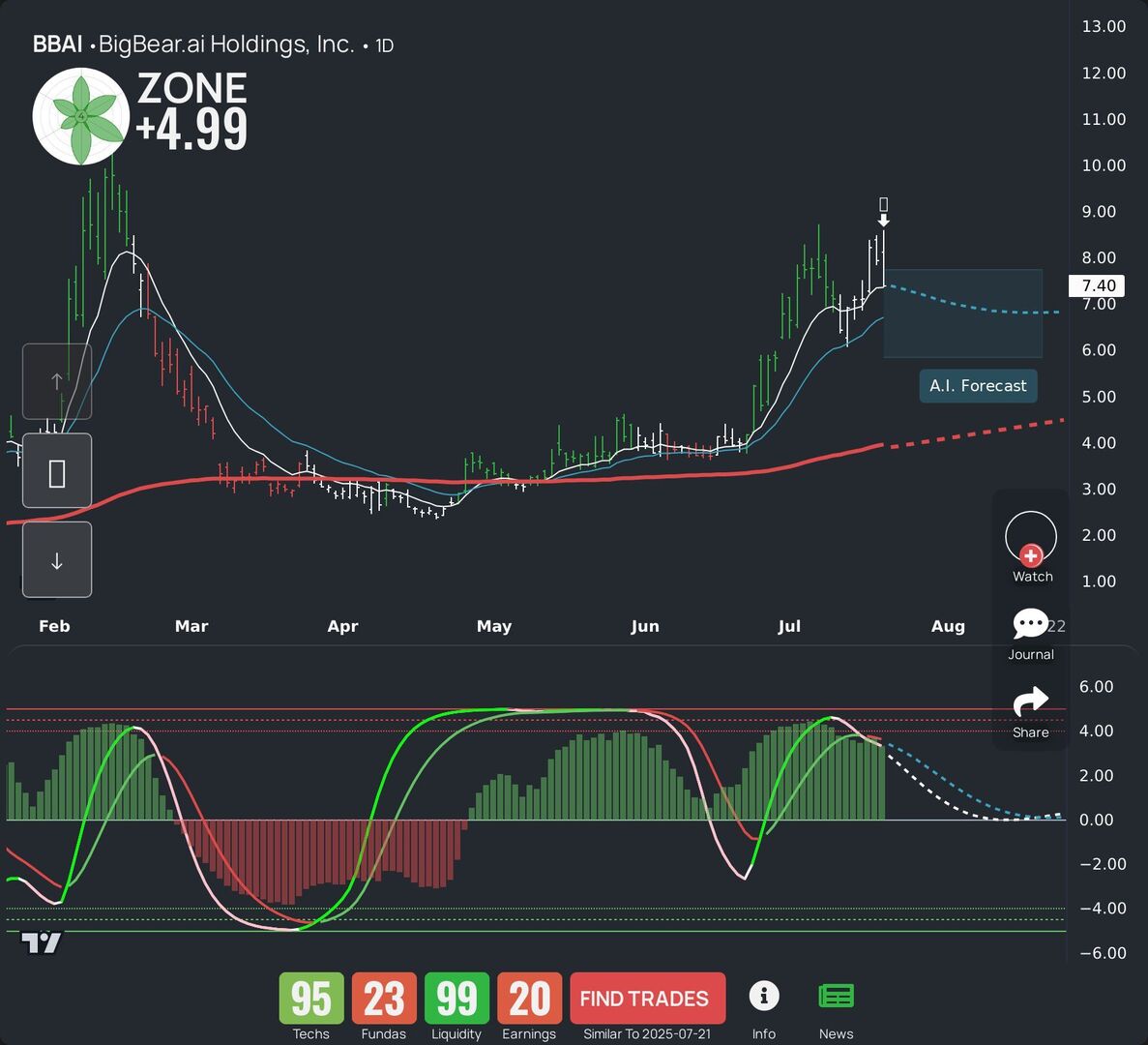Click the Jun month label on axis
1148x1045 pixels.
[x=645, y=626]
